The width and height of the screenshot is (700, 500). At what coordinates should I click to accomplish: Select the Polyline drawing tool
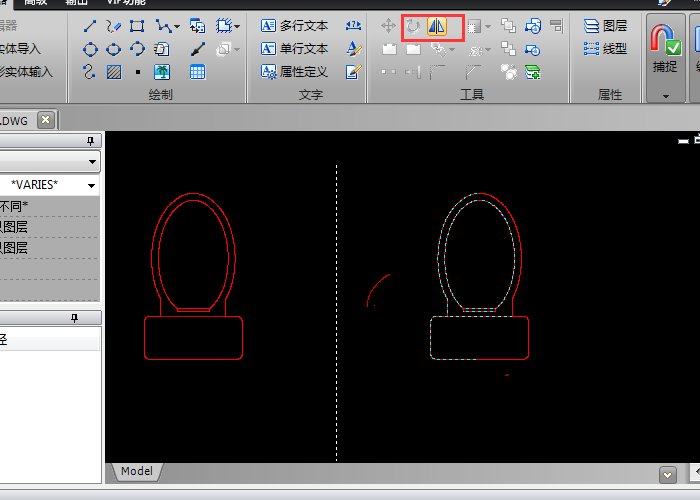click(x=163, y=26)
